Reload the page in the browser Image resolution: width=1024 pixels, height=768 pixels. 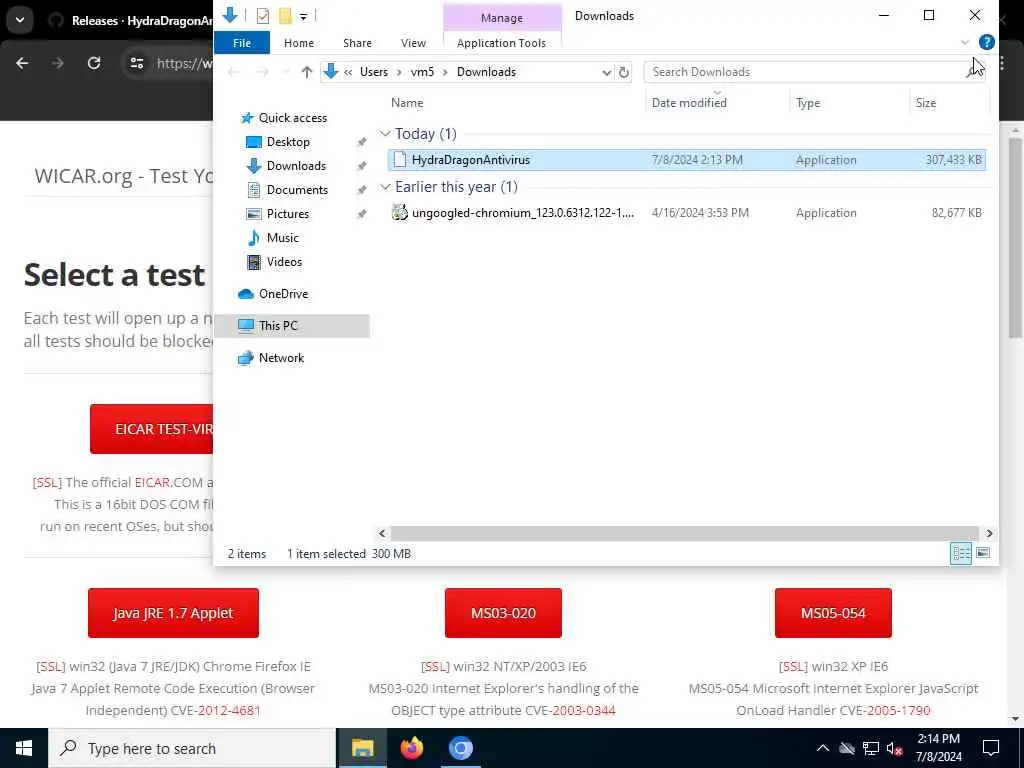tap(94, 63)
